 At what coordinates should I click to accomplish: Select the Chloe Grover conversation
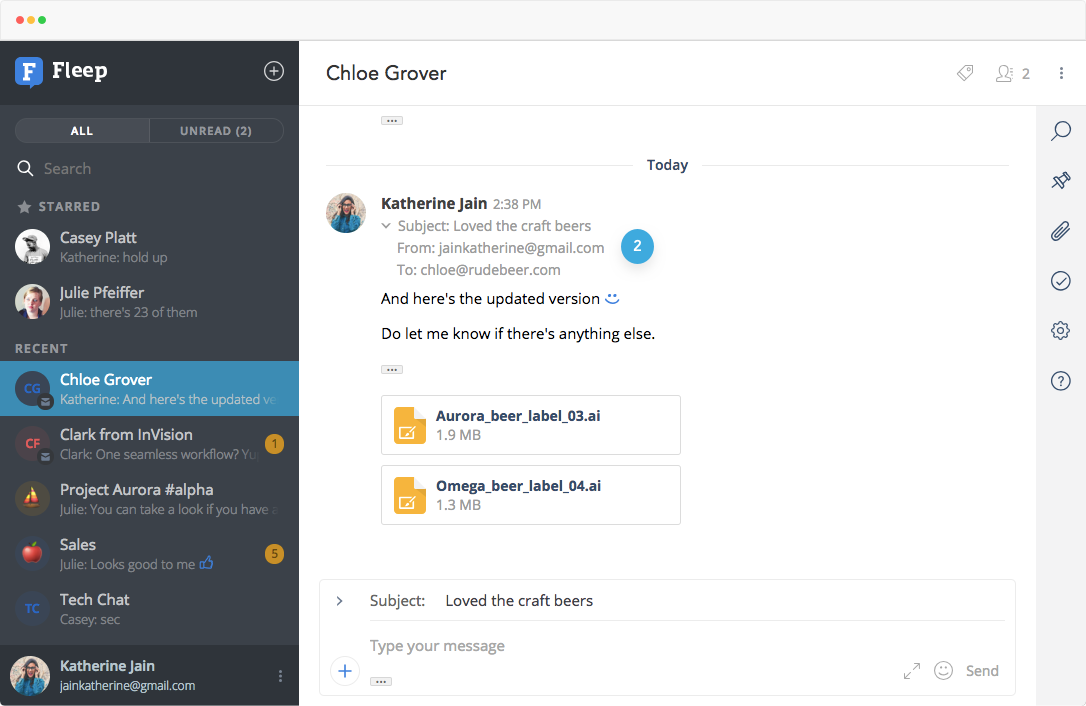(150, 388)
